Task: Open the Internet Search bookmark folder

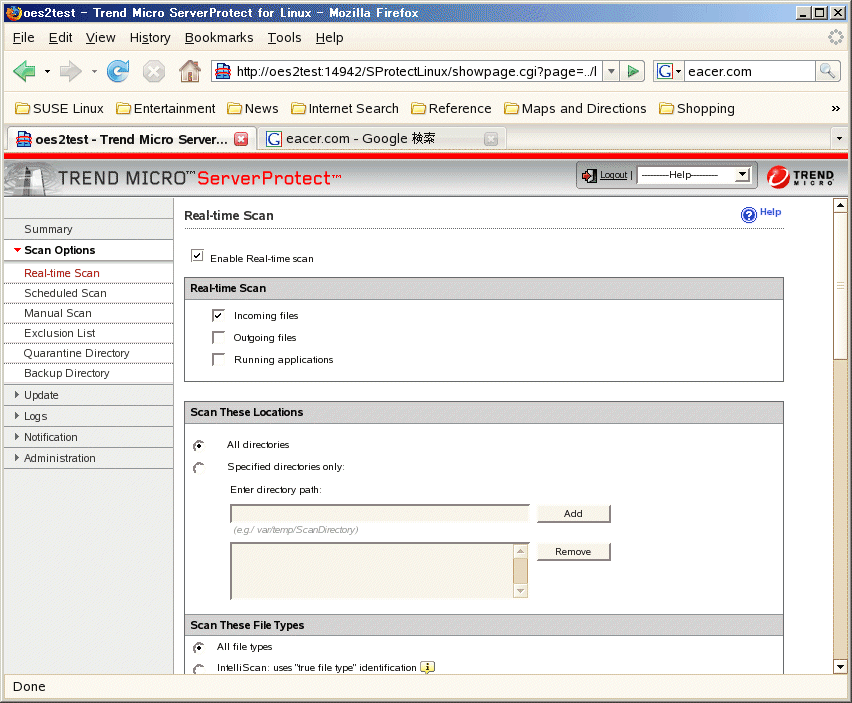Action: click(x=344, y=109)
